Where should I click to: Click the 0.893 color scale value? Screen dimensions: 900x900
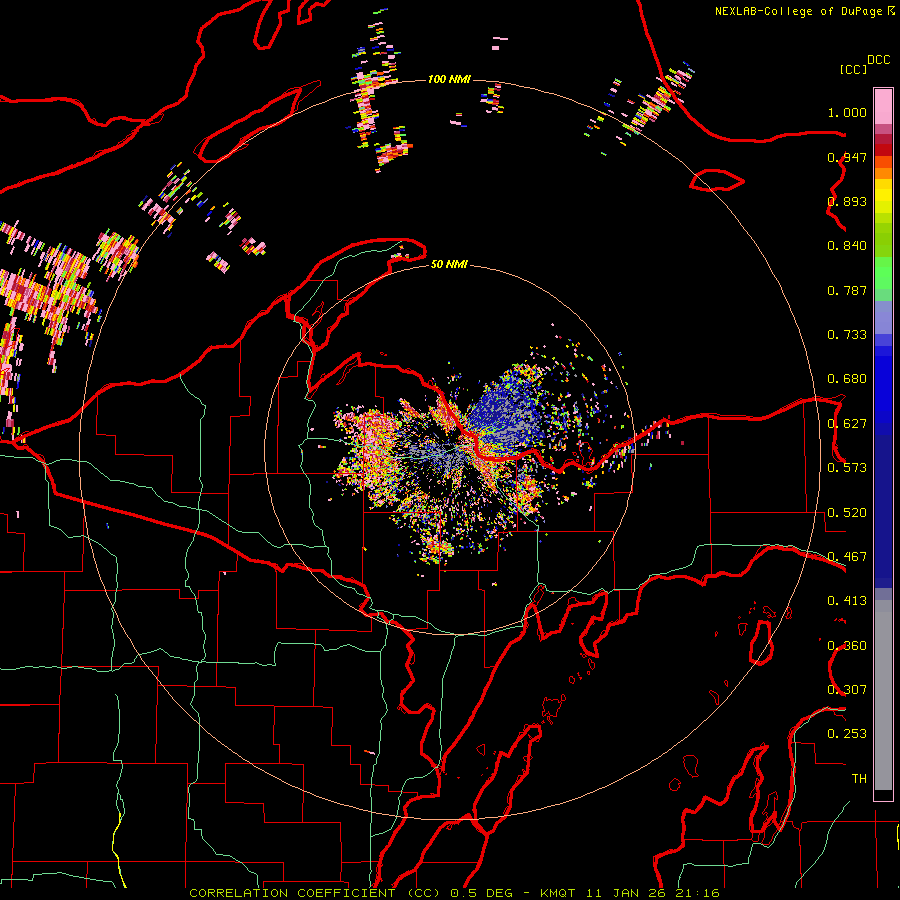point(847,201)
